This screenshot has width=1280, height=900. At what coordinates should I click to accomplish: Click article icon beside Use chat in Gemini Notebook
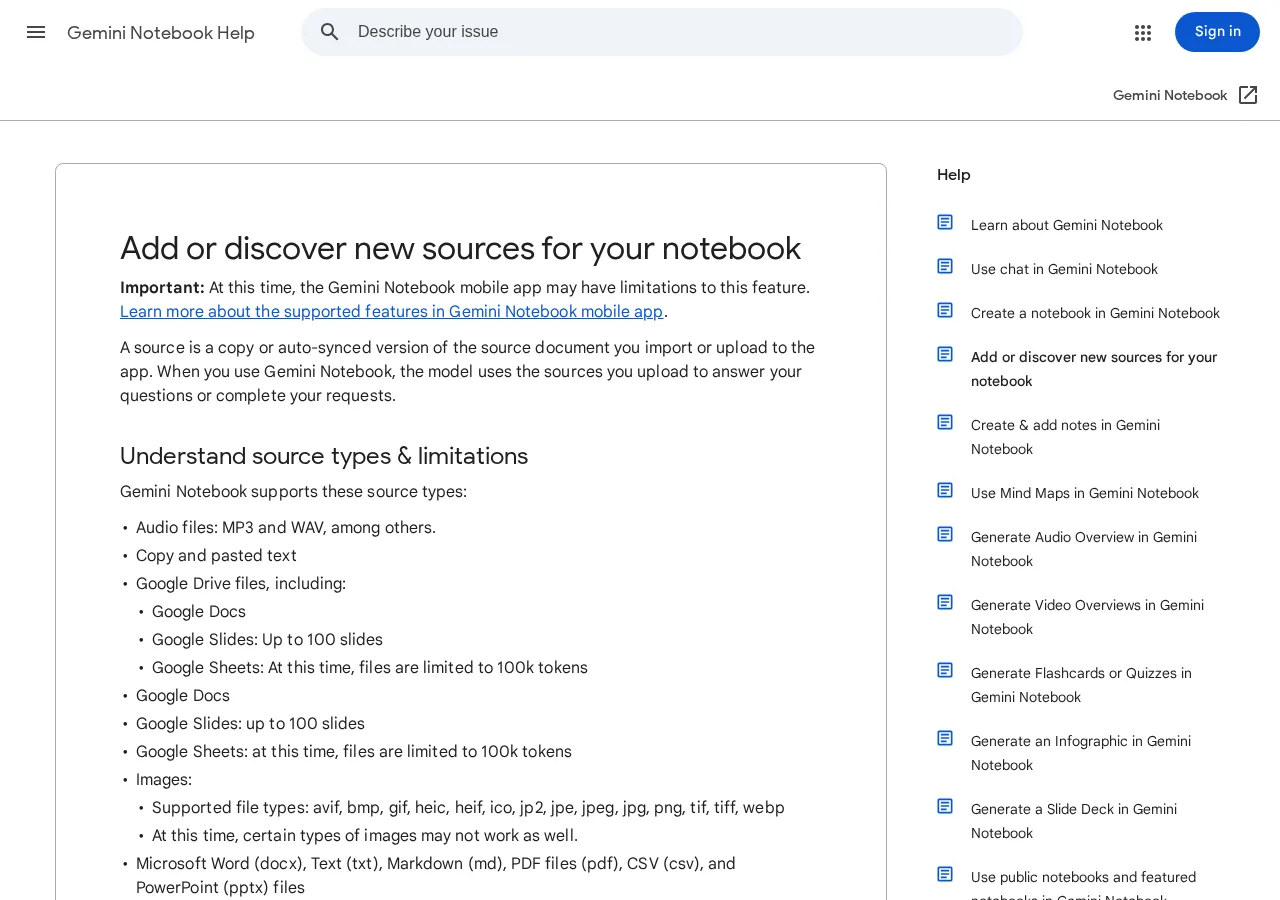pos(945,266)
